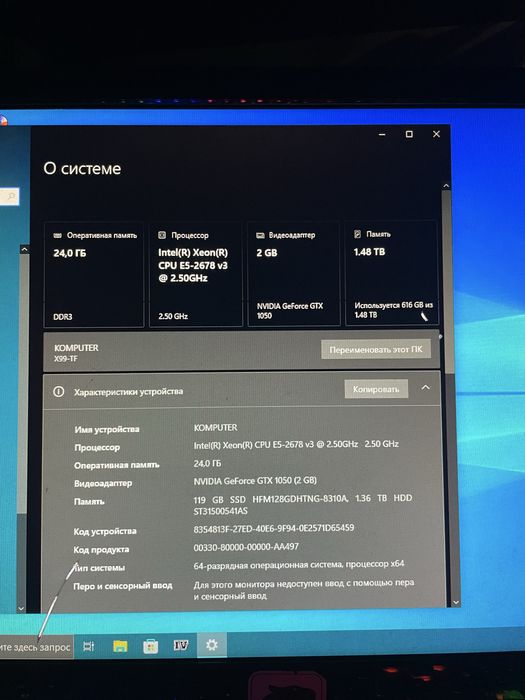Click the taskbar search input field
The height and width of the screenshot is (700, 525).
(35, 647)
